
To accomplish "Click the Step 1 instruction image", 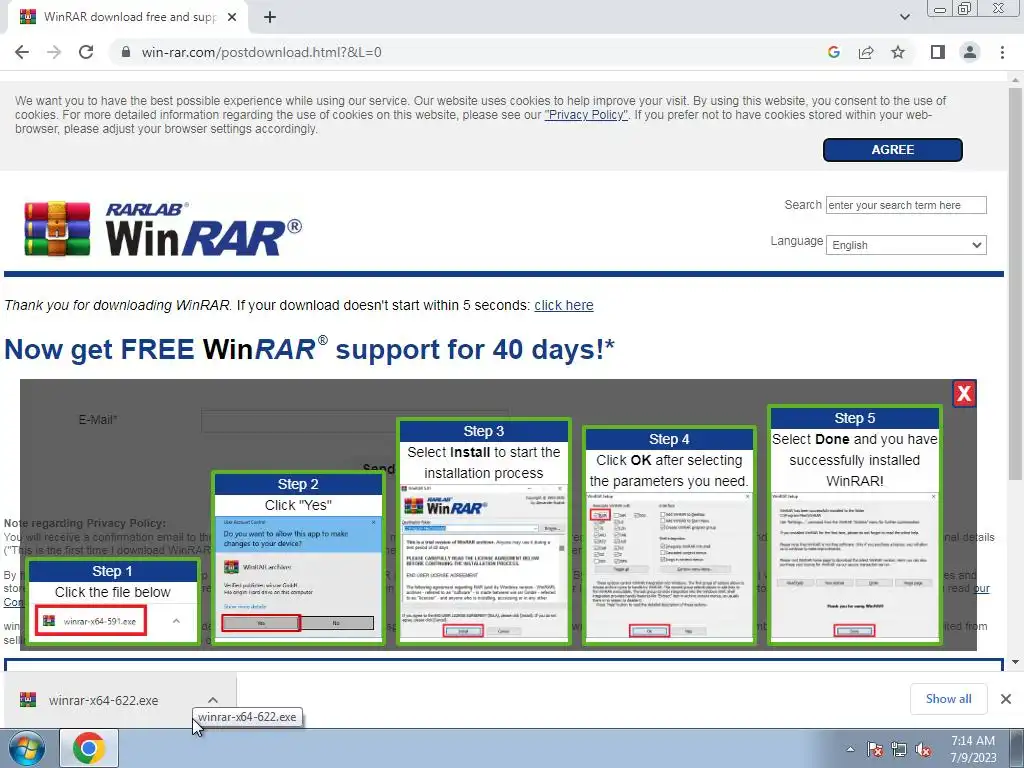I will tap(113, 601).
